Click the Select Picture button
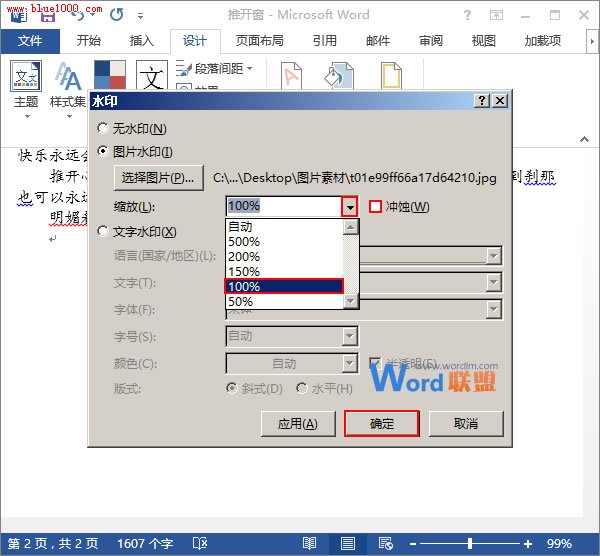 [x=158, y=178]
